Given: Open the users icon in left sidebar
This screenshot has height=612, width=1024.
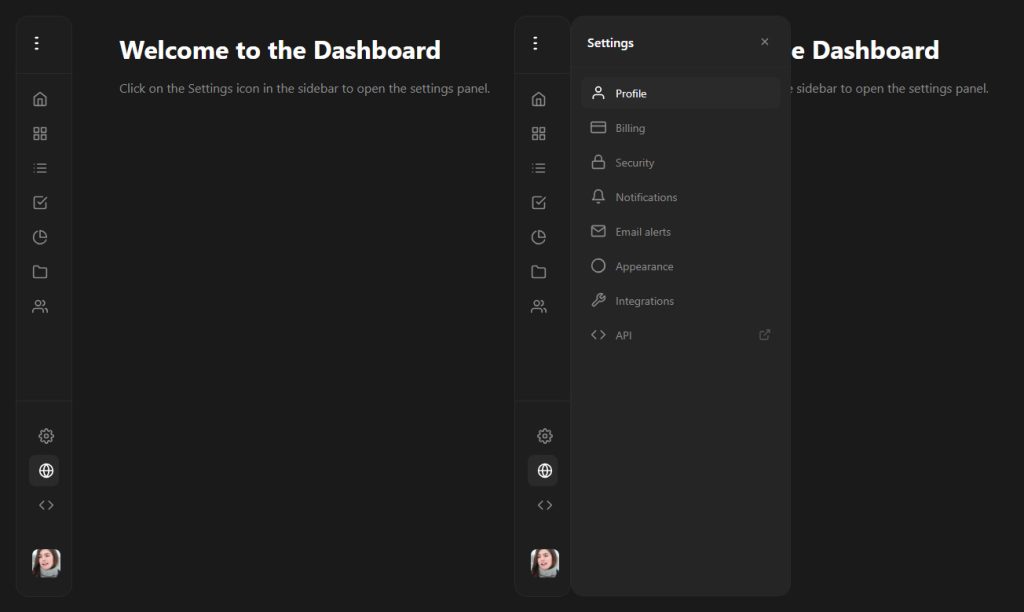Looking at the screenshot, I should point(40,306).
